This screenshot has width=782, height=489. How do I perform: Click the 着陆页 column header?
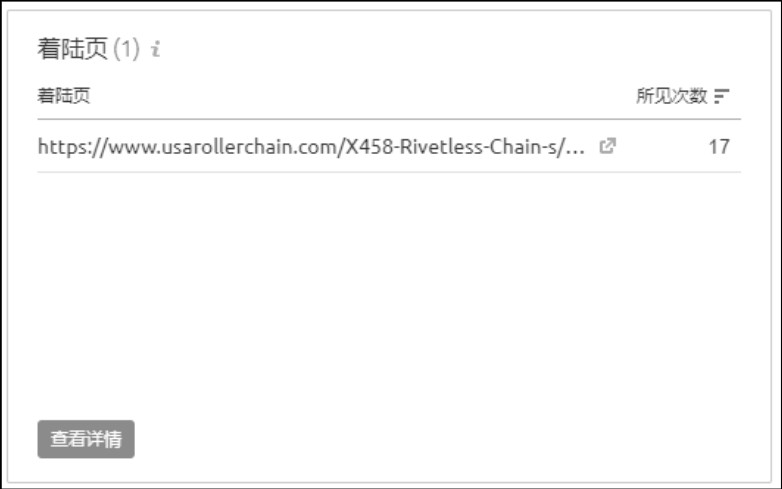pyautogui.click(x=64, y=96)
